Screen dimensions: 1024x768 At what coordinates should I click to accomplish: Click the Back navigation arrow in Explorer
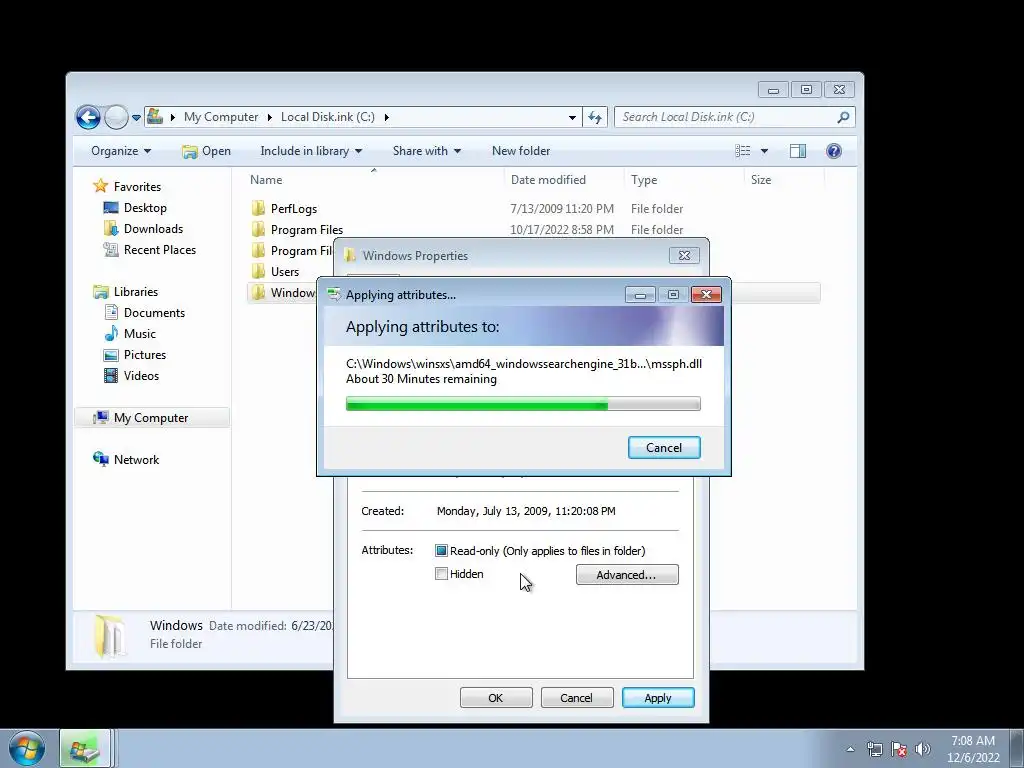pyautogui.click(x=88, y=118)
